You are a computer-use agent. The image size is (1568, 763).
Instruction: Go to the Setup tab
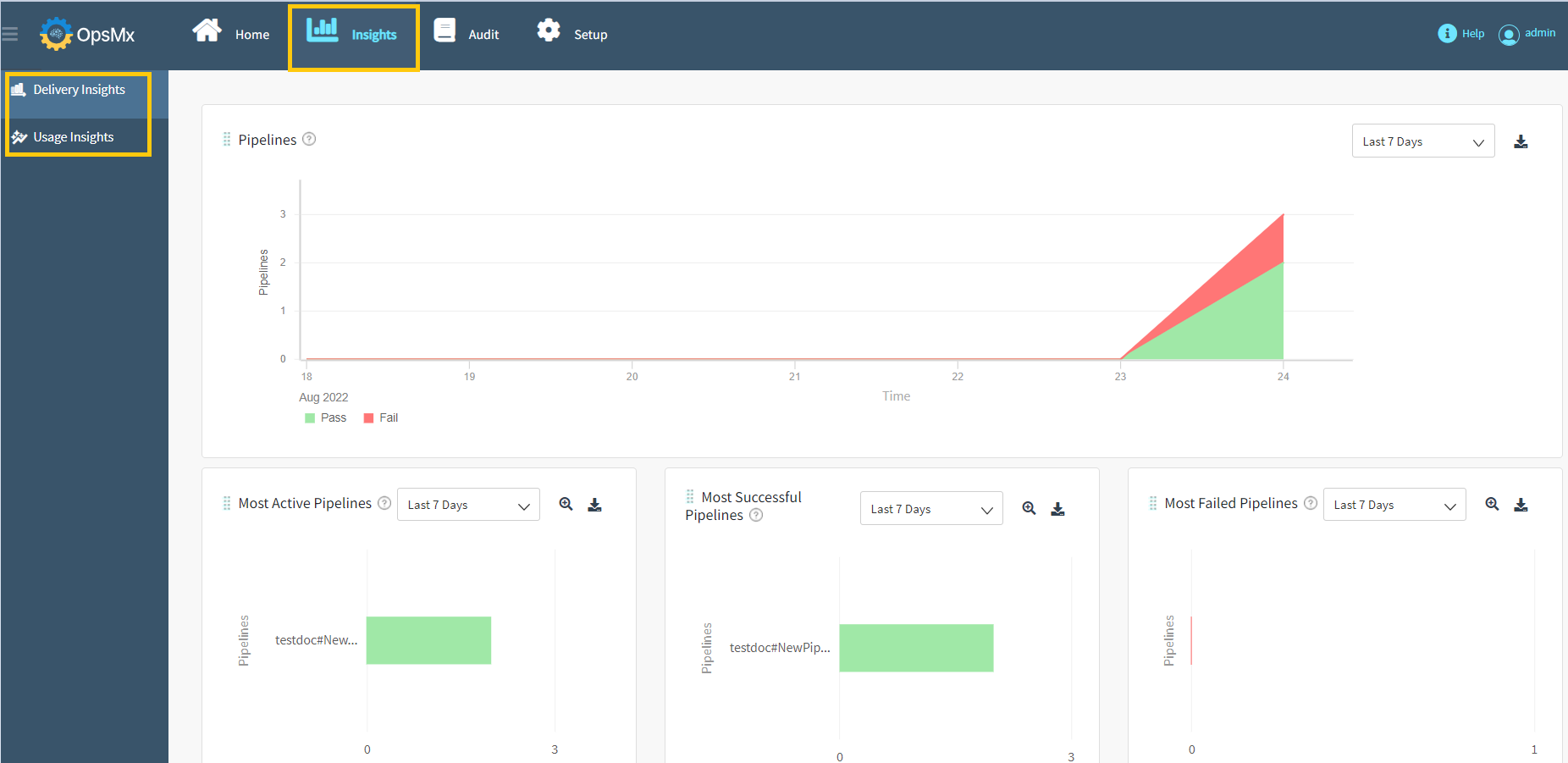(x=572, y=34)
